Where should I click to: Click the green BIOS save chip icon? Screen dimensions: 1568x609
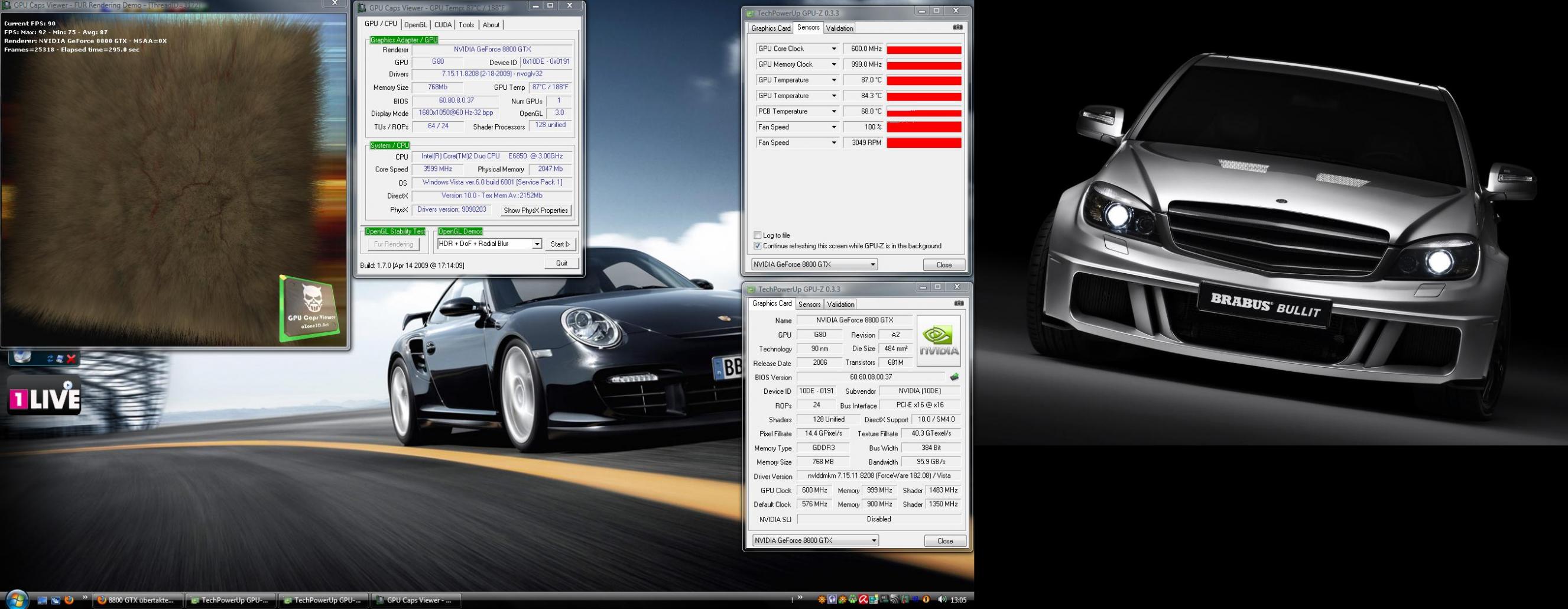tap(955, 377)
